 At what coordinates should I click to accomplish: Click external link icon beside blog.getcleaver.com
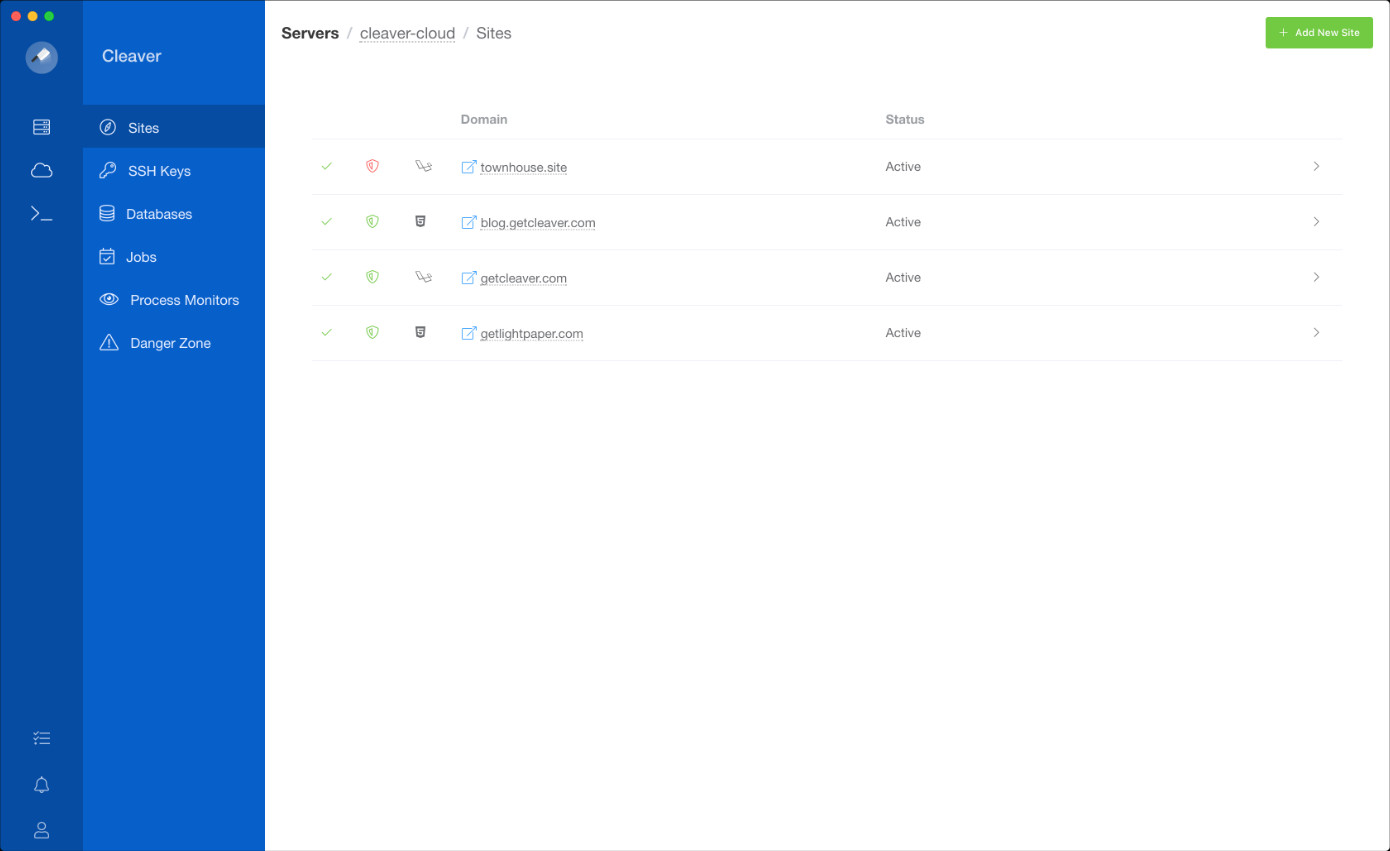468,222
